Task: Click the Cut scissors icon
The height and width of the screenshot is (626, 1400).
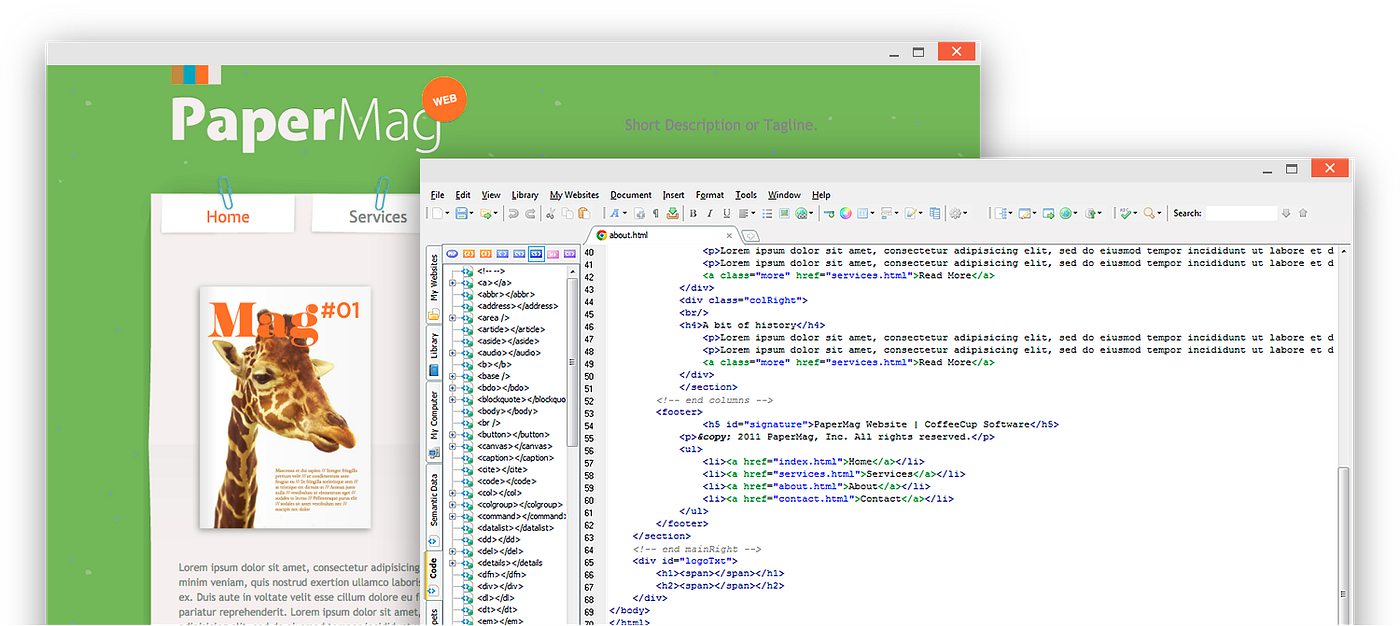Action: tap(550, 213)
